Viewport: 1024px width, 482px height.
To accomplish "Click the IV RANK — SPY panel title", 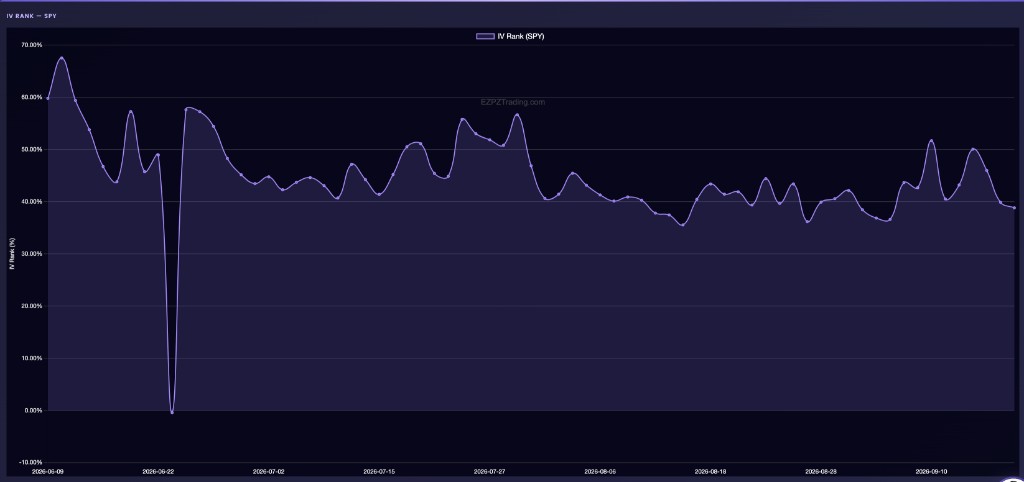I will click(x=31, y=14).
